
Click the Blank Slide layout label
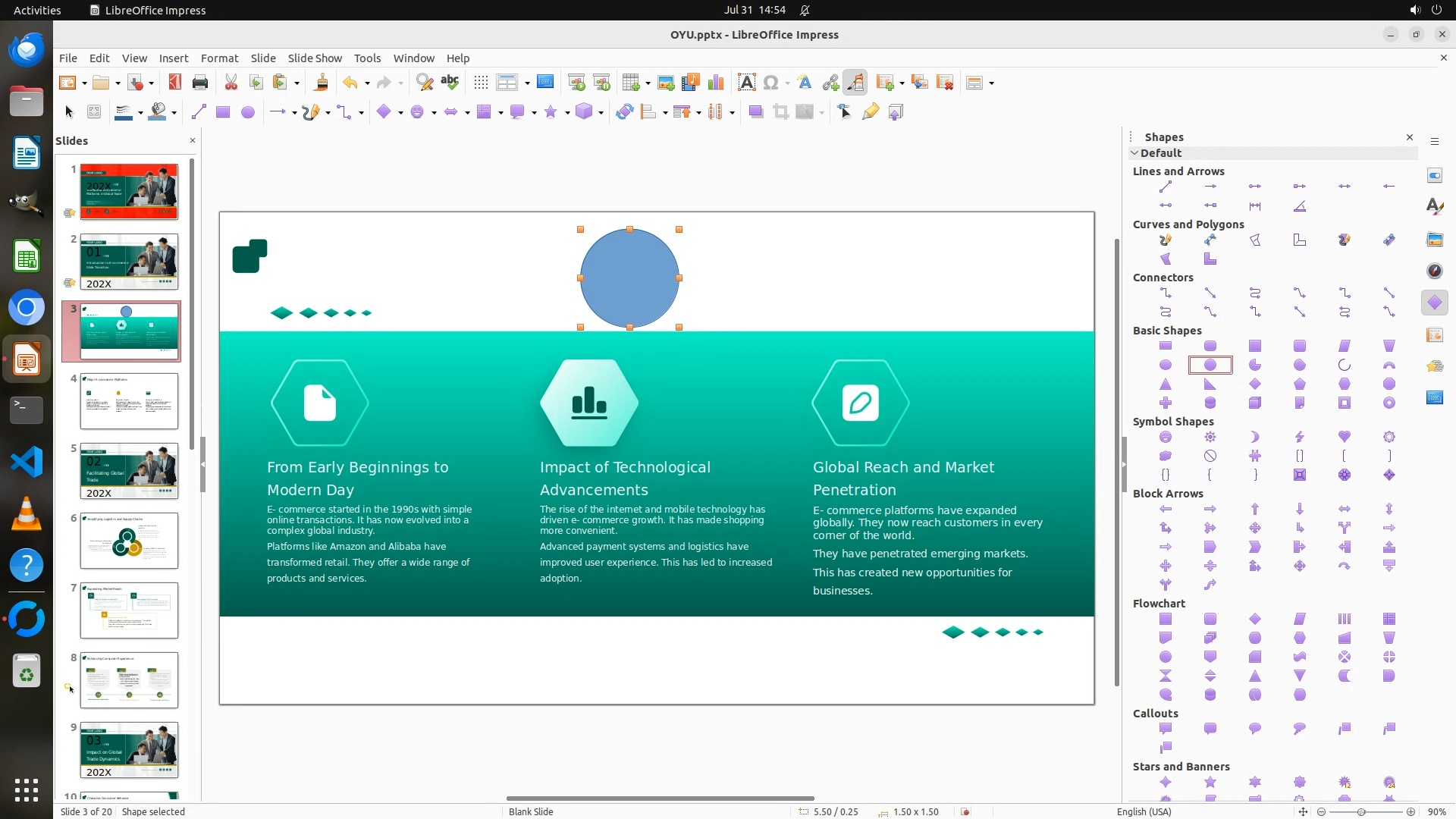531,811
